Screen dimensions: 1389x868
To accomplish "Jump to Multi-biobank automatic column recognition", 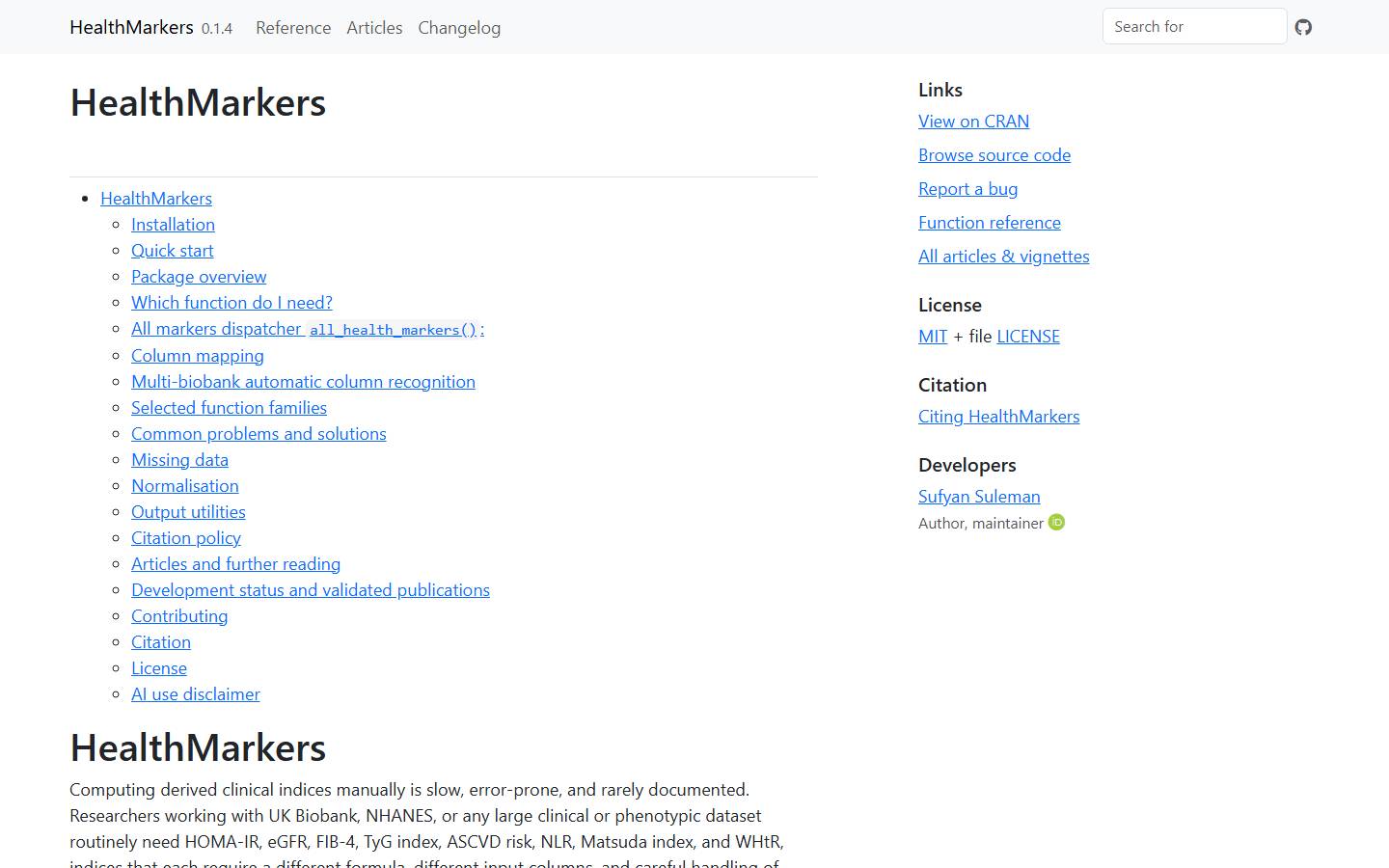I will (303, 382).
